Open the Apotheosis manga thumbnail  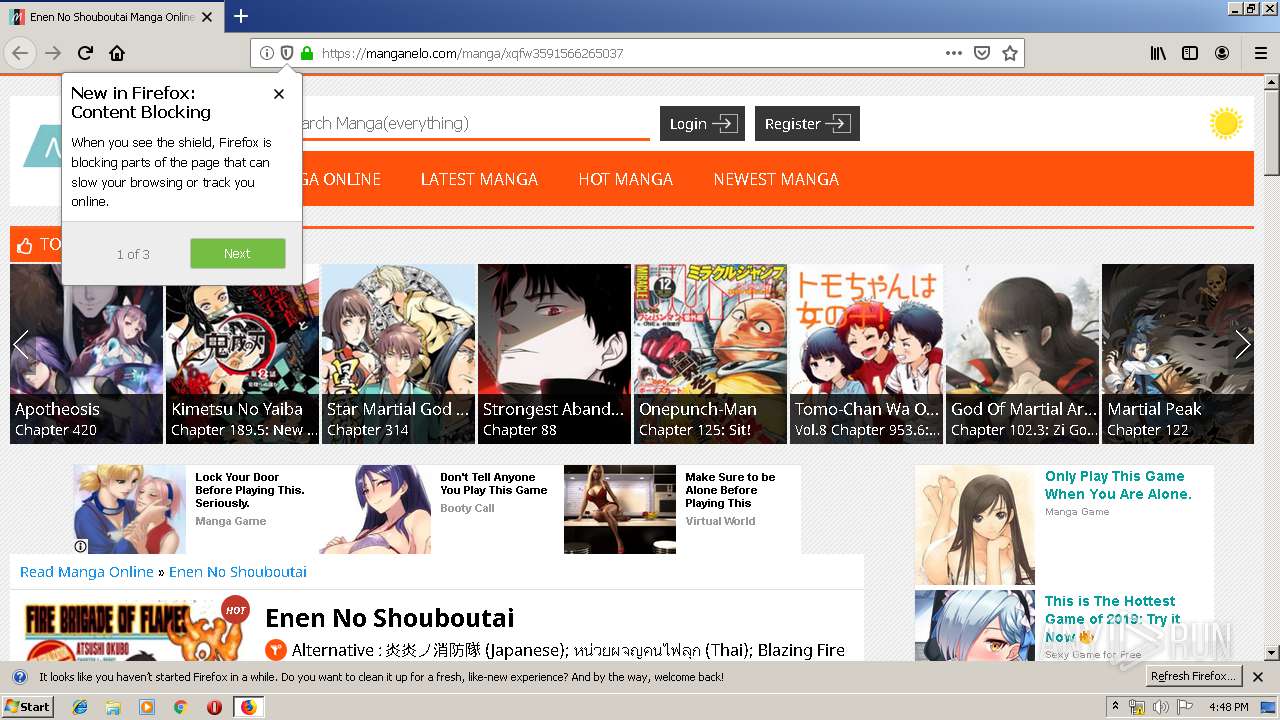click(x=86, y=353)
